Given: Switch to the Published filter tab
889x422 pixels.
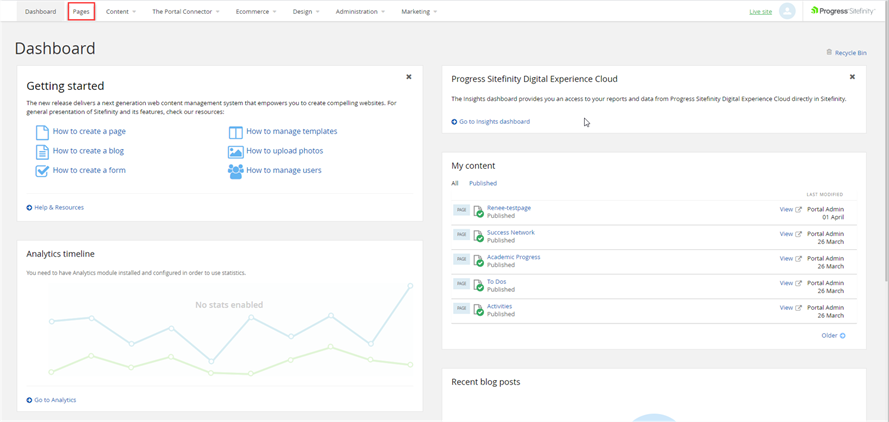Looking at the screenshot, I should (x=483, y=183).
